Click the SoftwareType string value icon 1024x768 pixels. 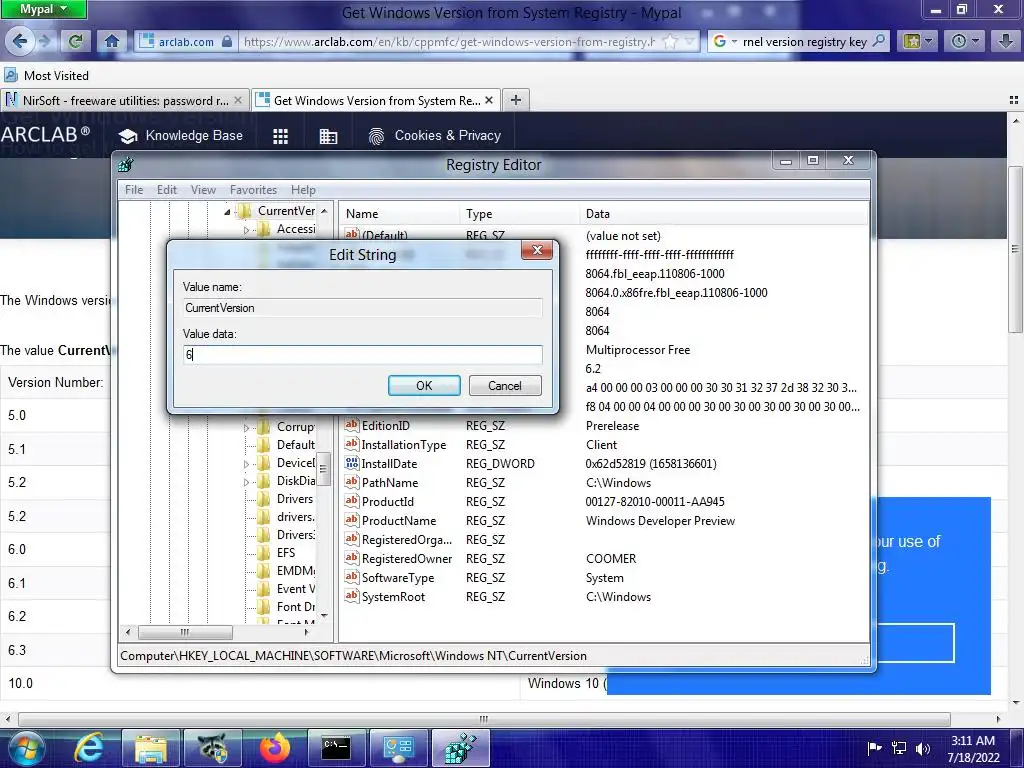[x=352, y=577]
